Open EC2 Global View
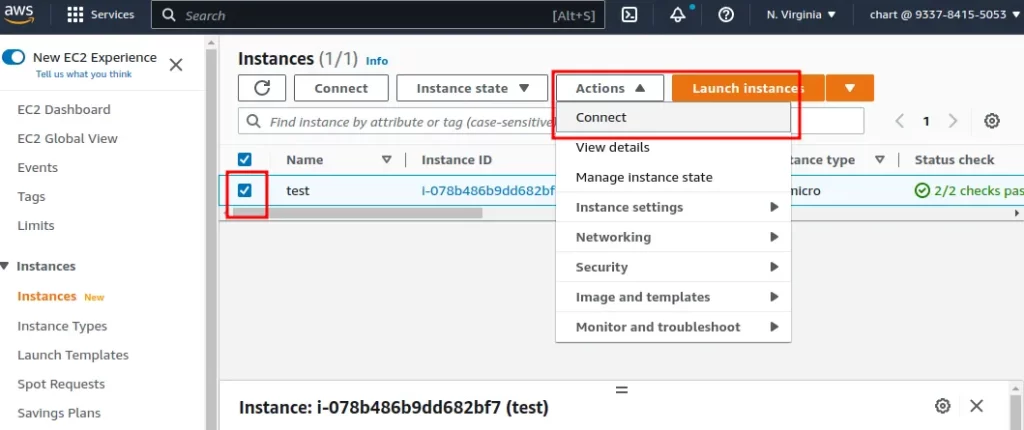 point(67,139)
